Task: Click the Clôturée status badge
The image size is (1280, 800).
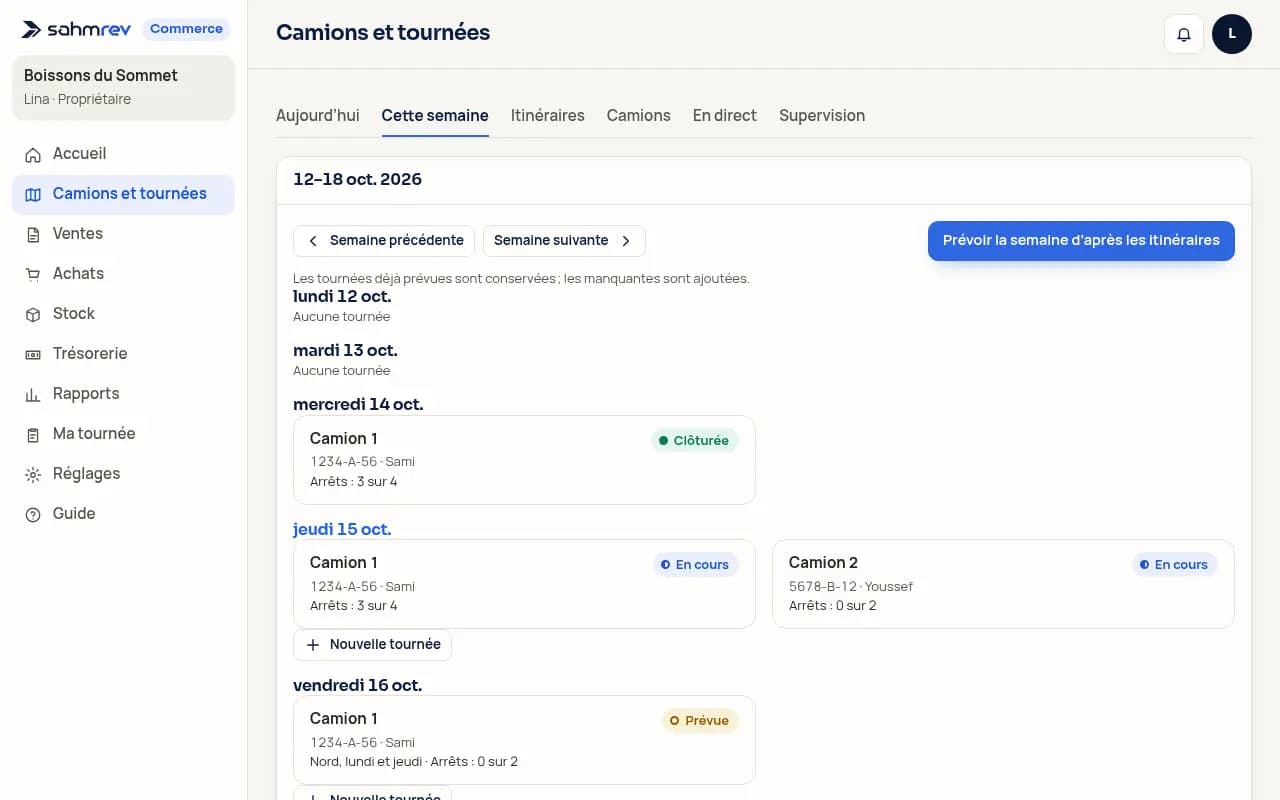Action: 695,441
